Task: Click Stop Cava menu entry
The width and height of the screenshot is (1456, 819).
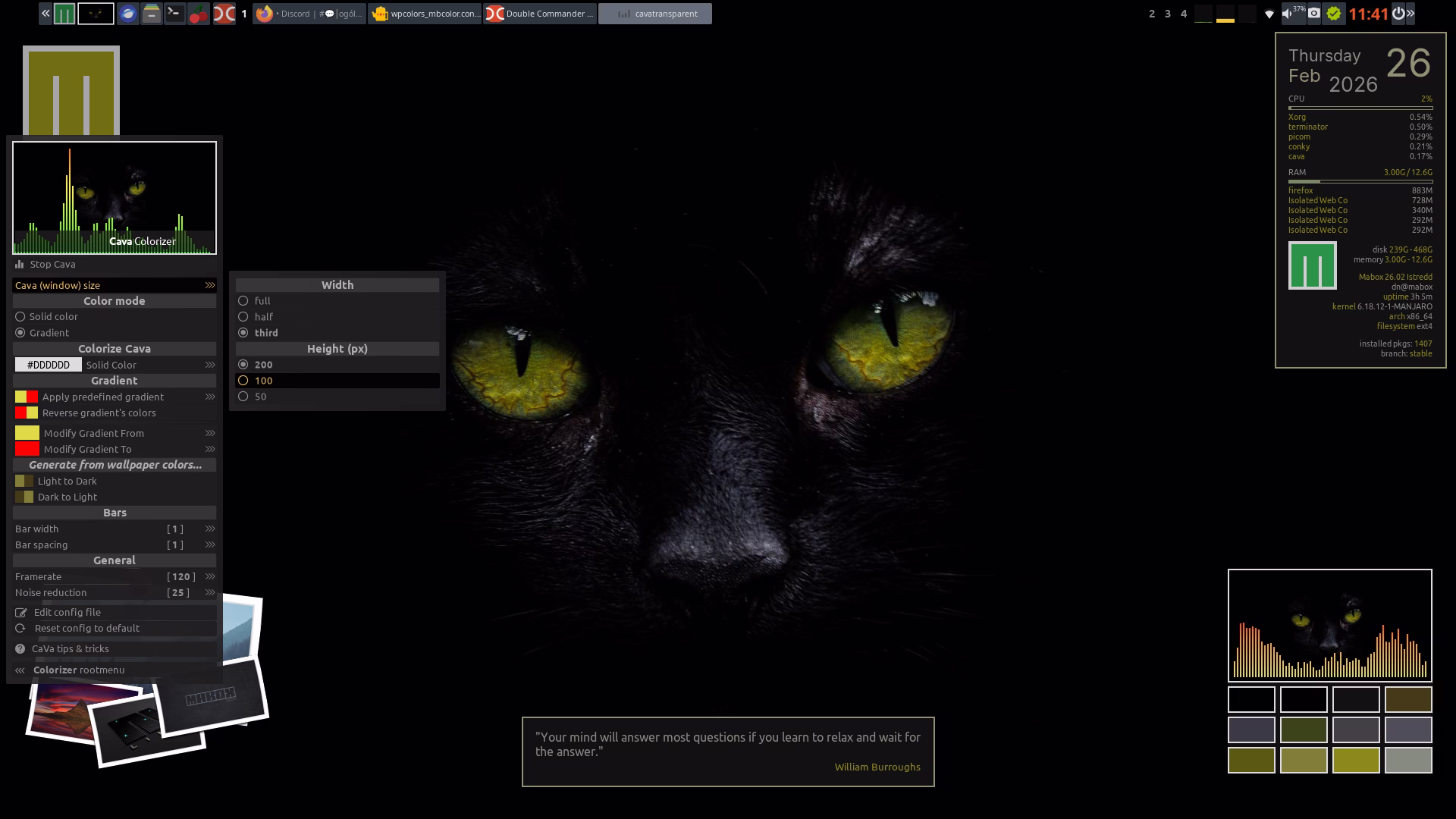Action: (52, 265)
